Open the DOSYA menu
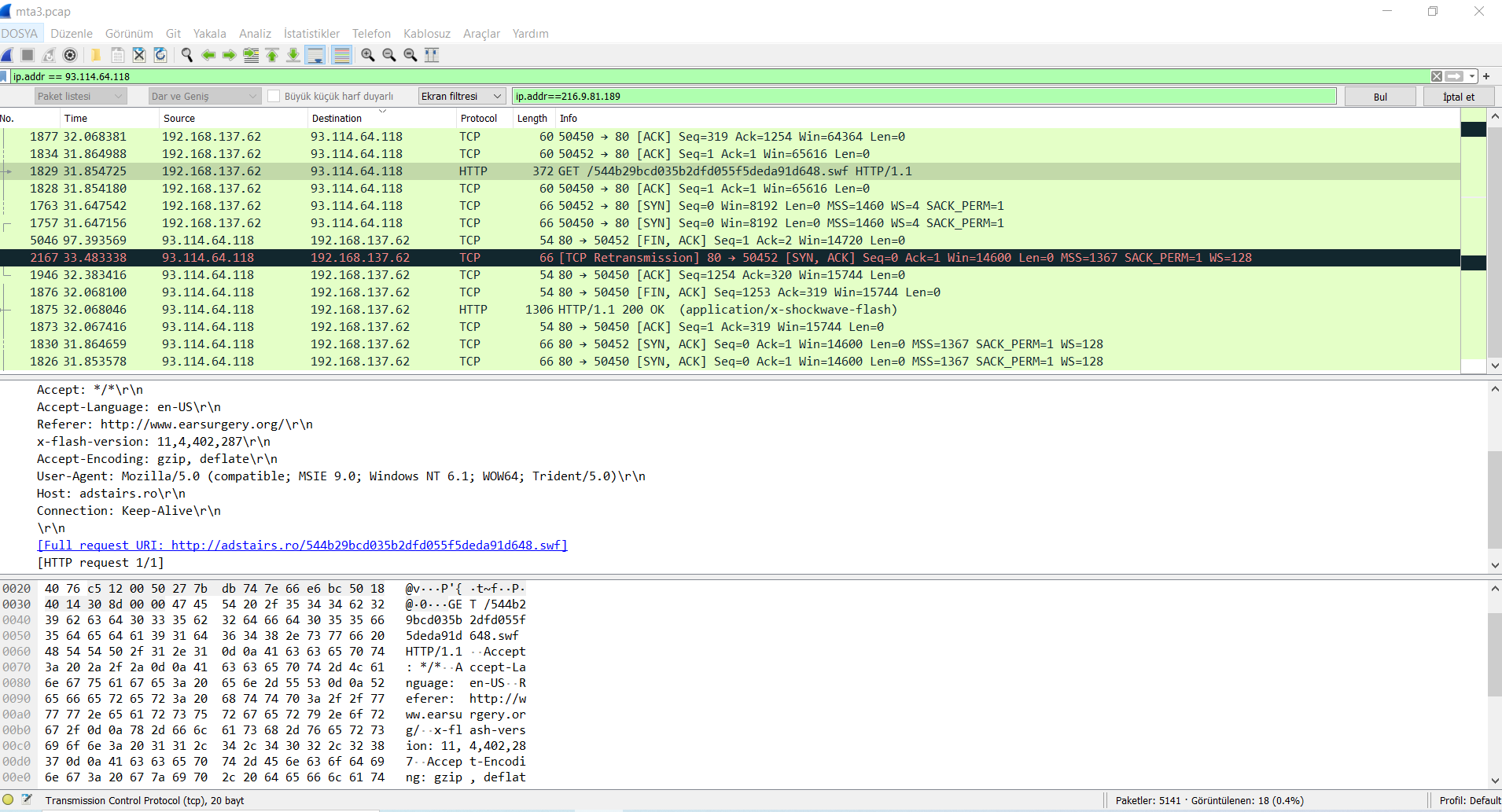Viewport: 1502px width, 812px height. tap(20, 34)
